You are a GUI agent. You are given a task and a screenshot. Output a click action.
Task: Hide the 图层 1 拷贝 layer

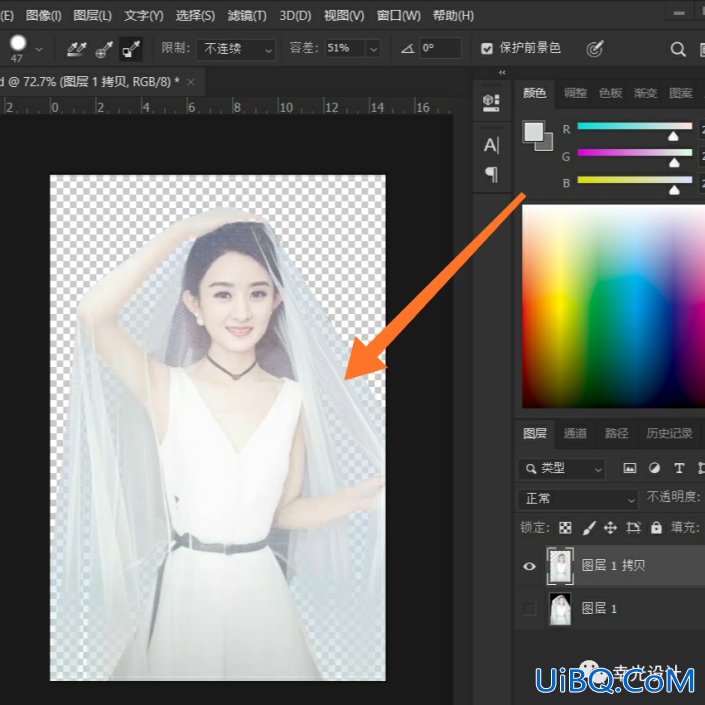click(530, 566)
